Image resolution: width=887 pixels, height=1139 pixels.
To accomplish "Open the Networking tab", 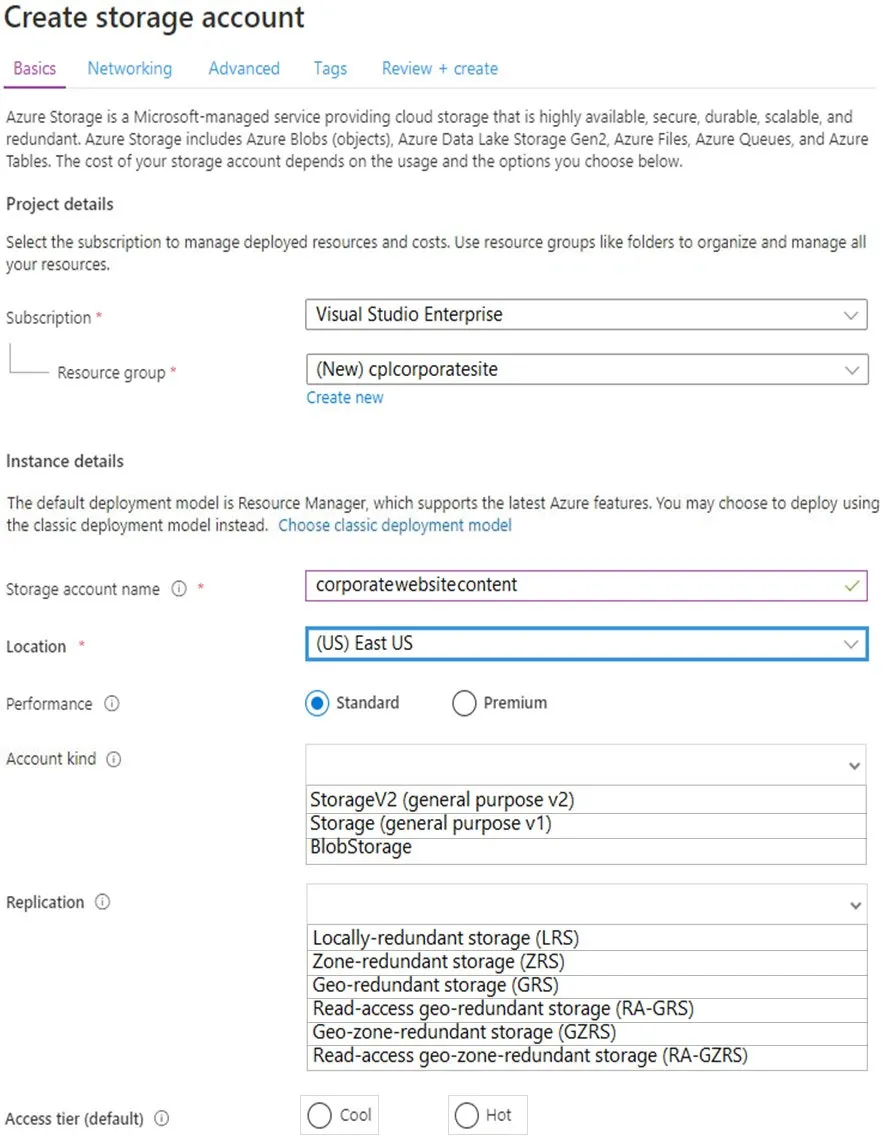I will pos(130,69).
